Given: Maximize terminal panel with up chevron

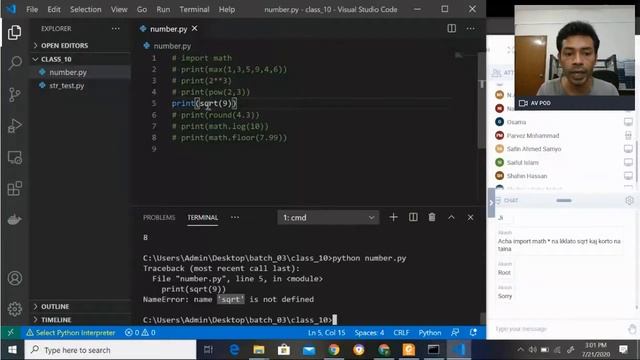Looking at the screenshot, I should click(451, 218).
